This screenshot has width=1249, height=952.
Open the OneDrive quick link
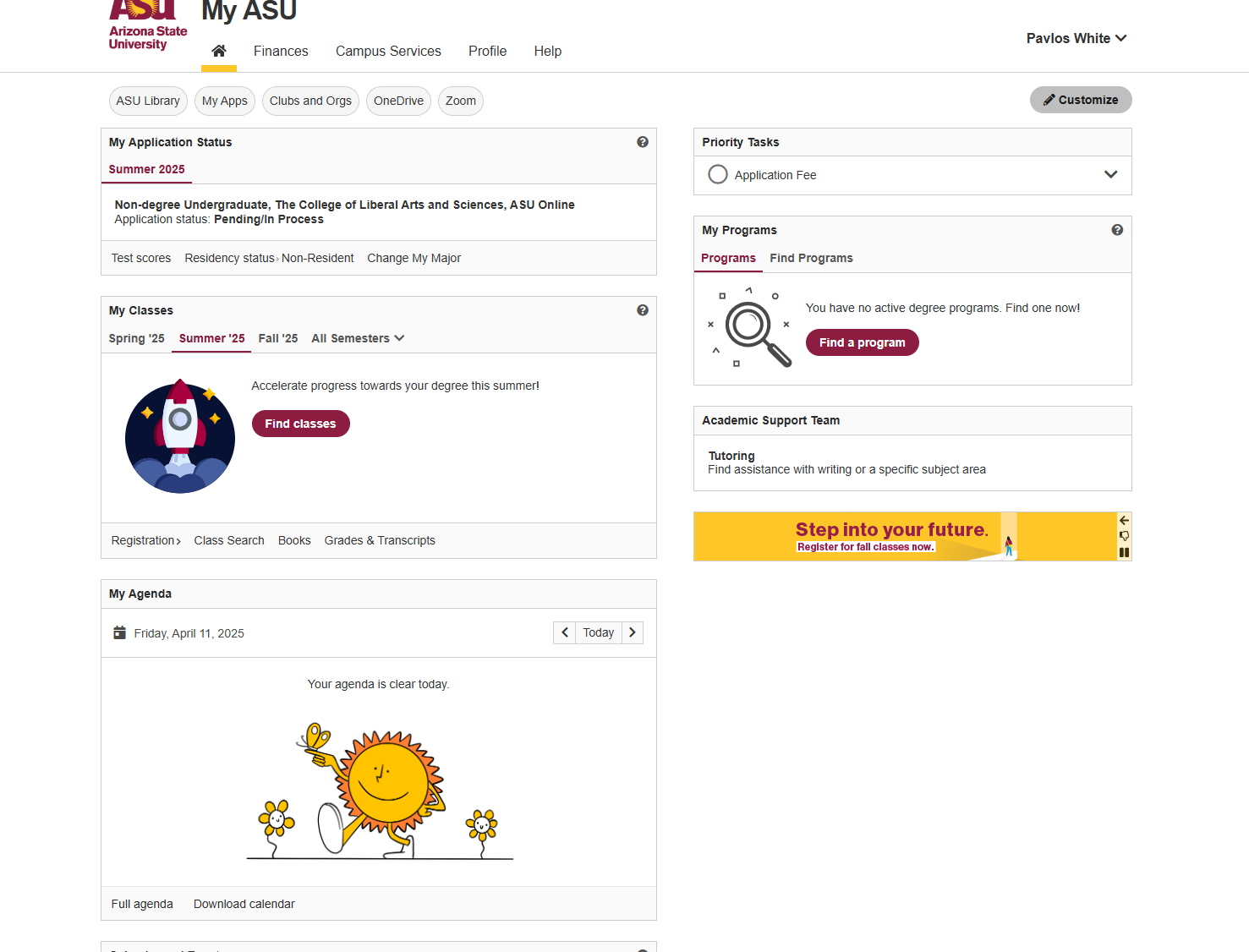(398, 101)
